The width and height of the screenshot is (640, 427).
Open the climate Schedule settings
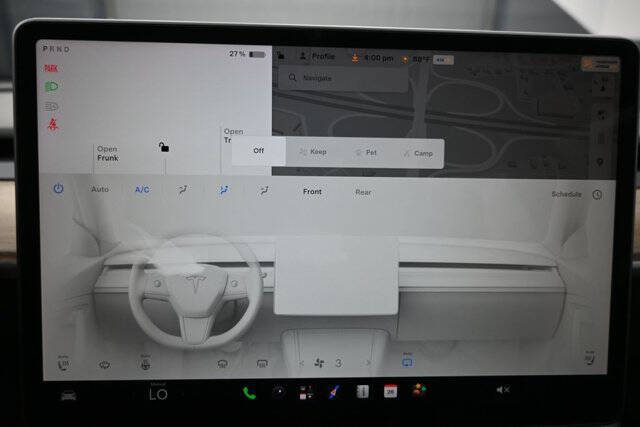tap(567, 194)
